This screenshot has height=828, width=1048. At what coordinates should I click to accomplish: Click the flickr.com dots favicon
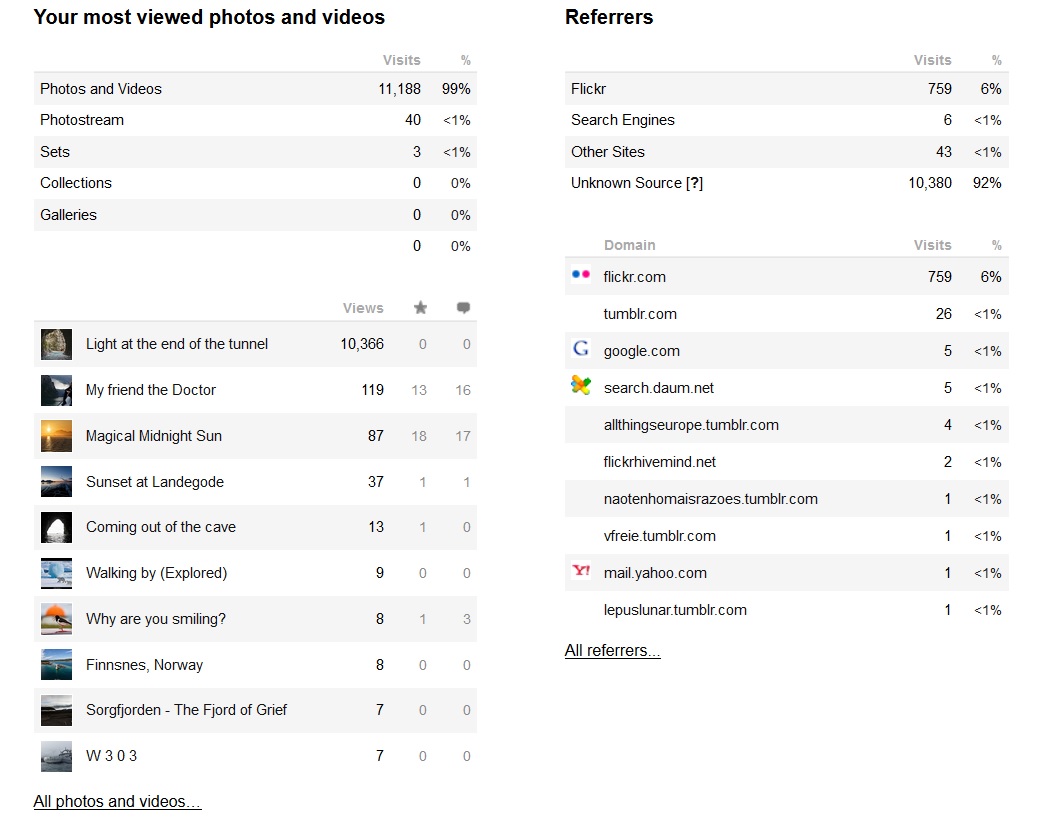coord(581,275)
